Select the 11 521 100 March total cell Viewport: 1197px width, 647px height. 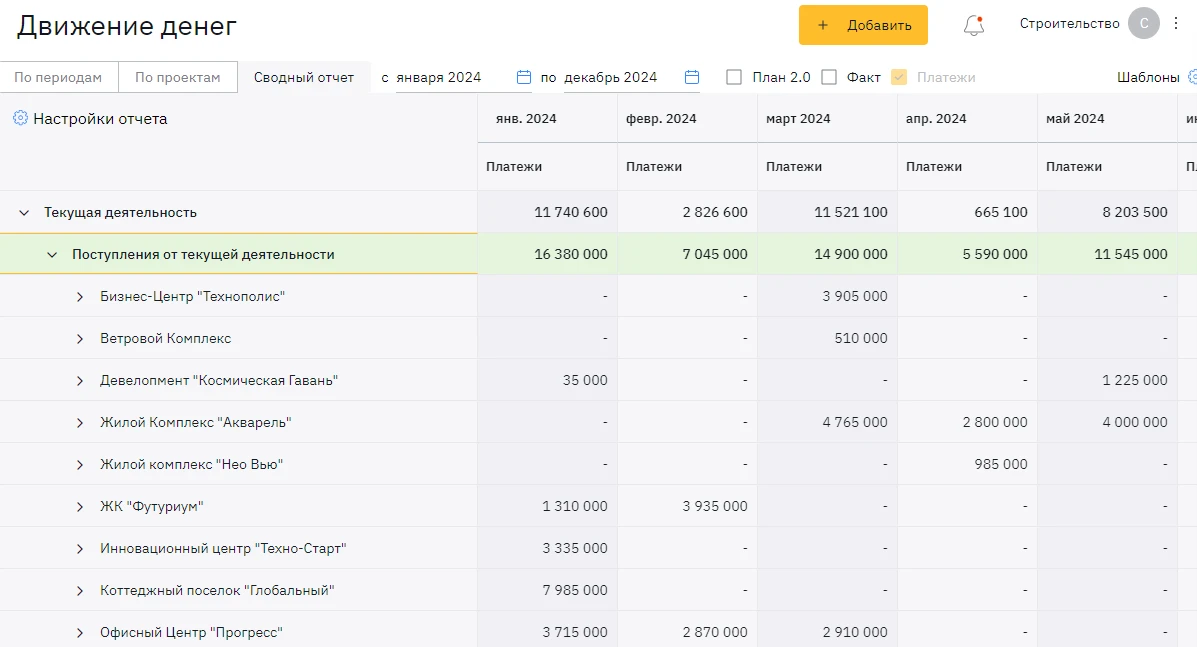pos(828,212)
